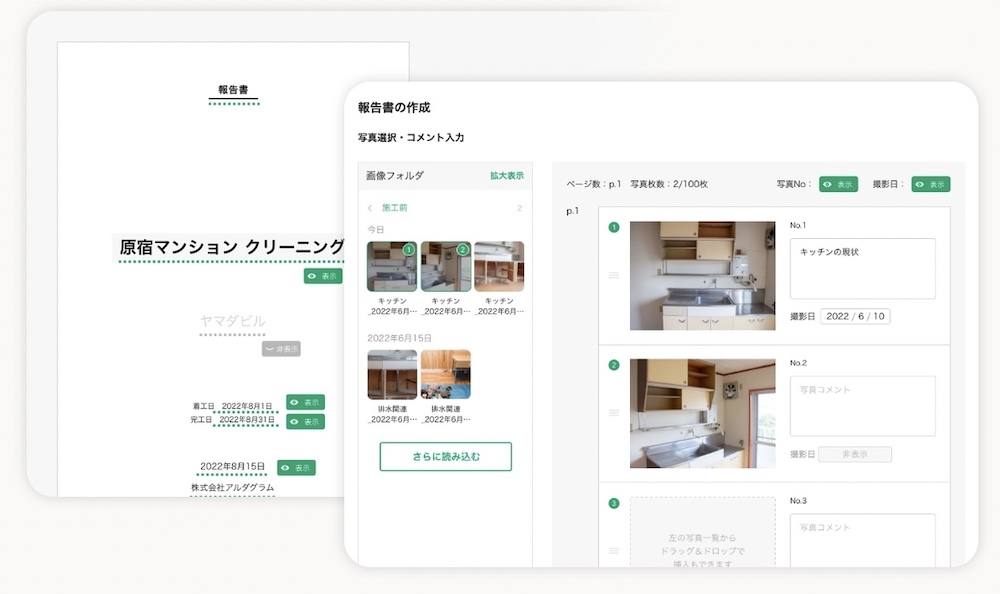1000x594 pixels.
Task: Grab the drag handle of photo slot 3
Action: tap(614, 551)
